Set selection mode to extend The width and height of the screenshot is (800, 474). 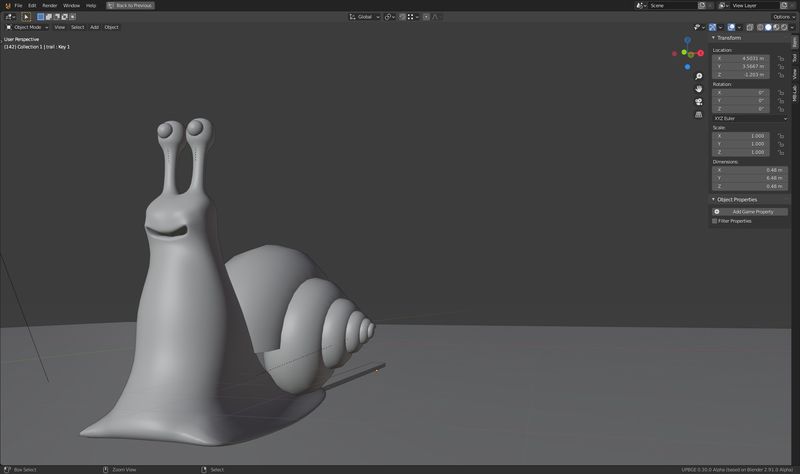click(48, 17)
